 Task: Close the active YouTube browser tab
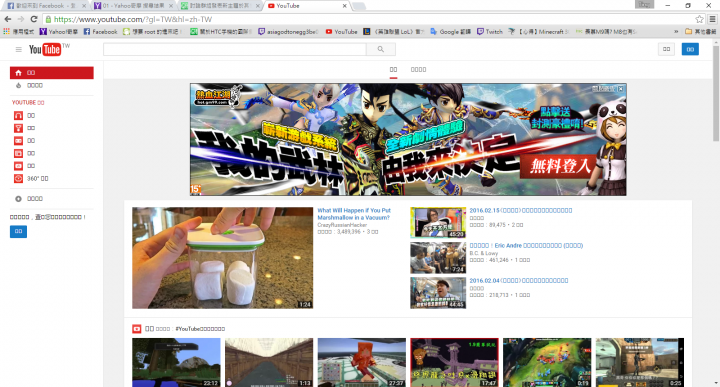click(x=344, y=6)
